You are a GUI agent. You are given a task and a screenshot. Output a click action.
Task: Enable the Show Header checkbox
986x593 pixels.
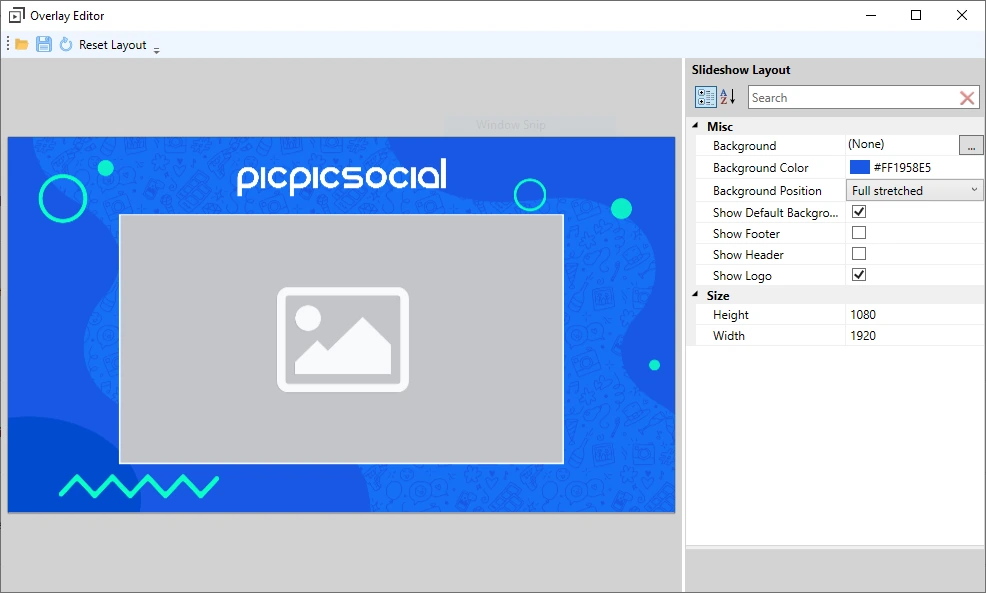tap(859, 253)
